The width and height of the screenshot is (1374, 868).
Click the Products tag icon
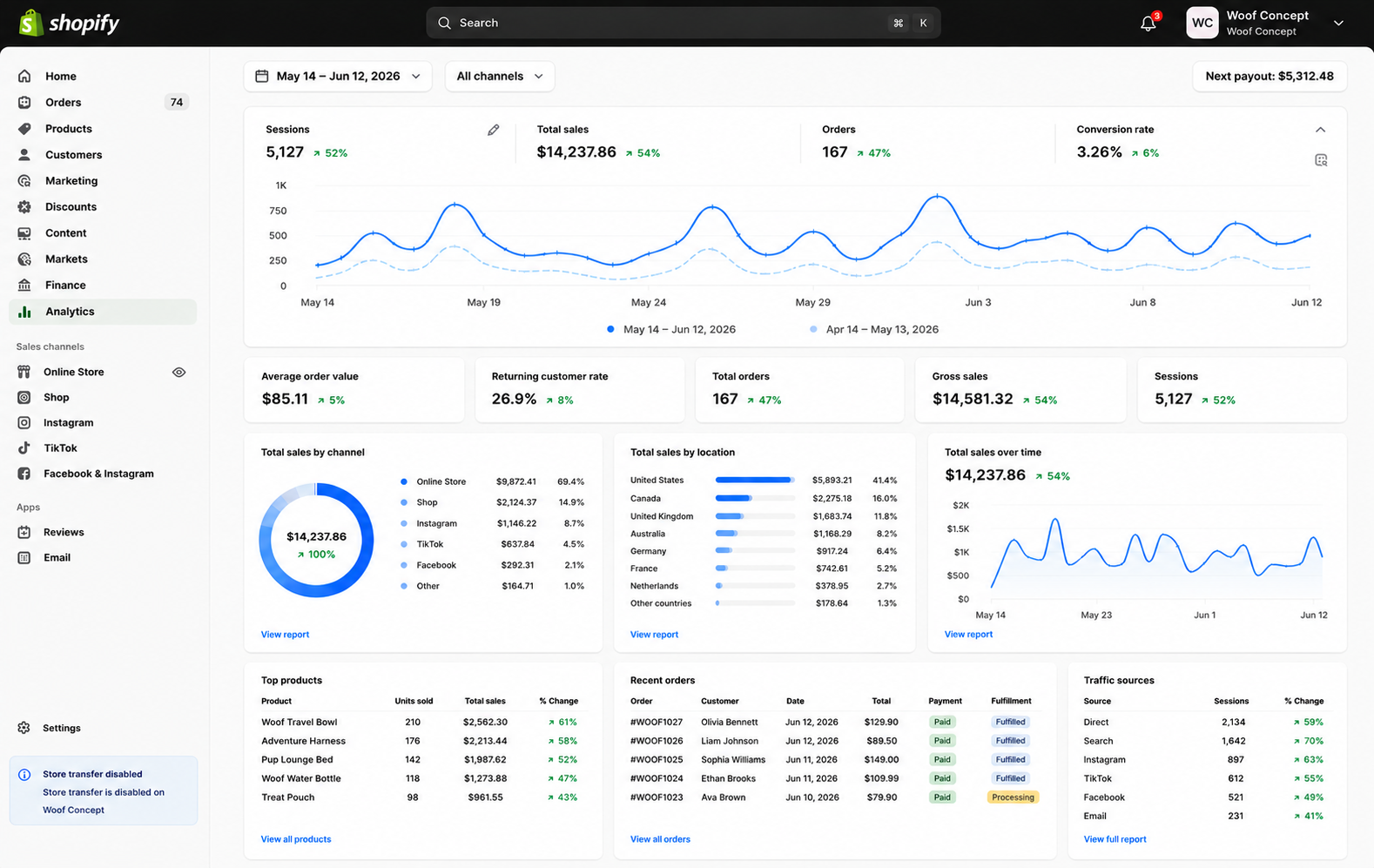[24, 128]
